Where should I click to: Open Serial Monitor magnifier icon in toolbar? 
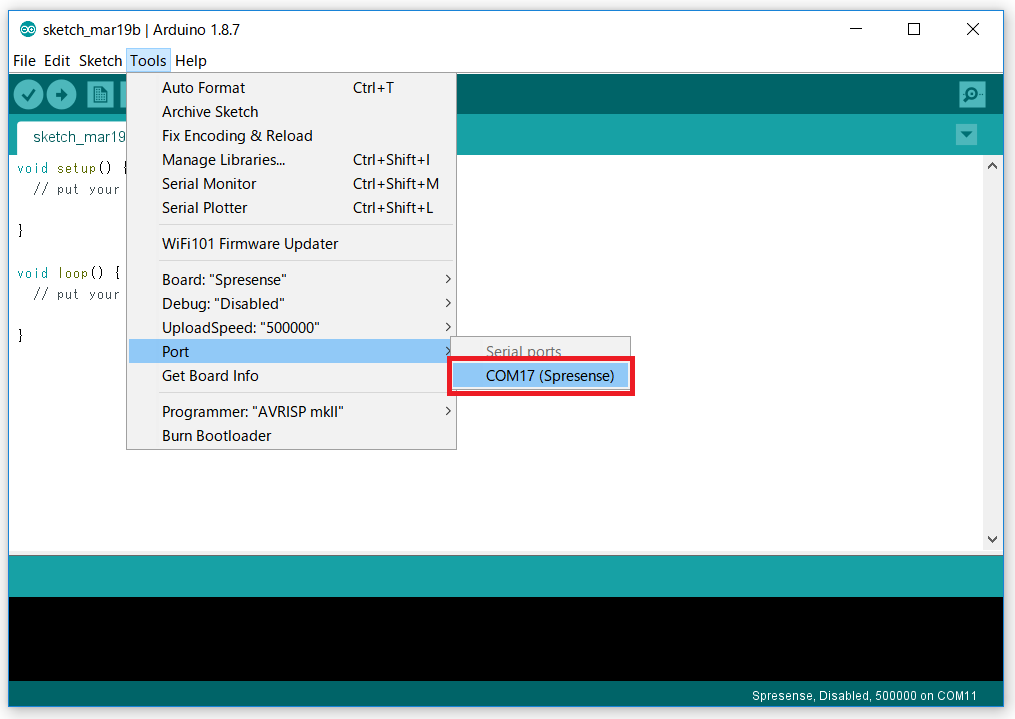click(971, 95)
